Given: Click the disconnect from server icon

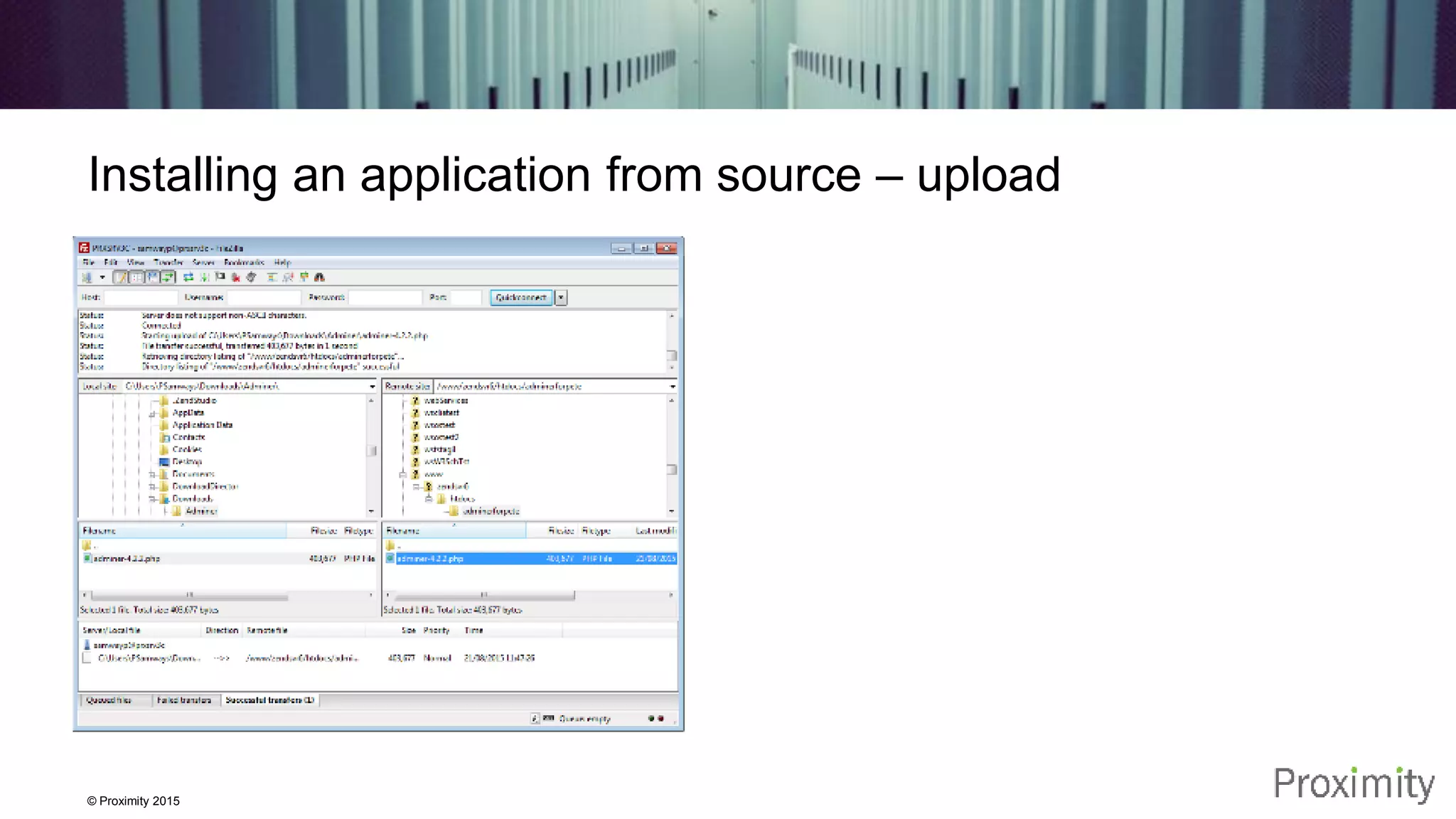Looking at the screenshot, I should [236, 277].
